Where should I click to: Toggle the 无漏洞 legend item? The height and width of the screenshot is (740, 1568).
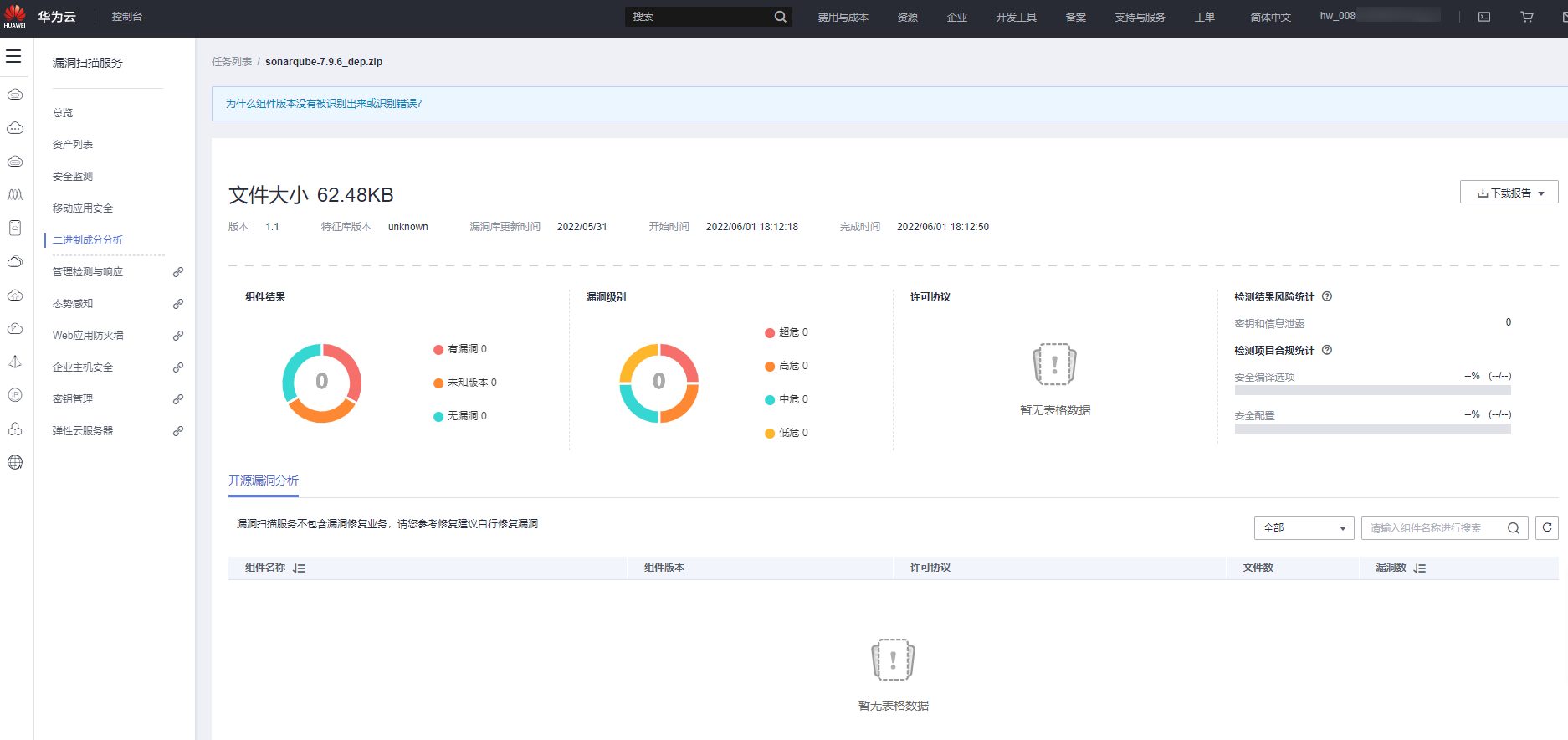tap(460, 416)
